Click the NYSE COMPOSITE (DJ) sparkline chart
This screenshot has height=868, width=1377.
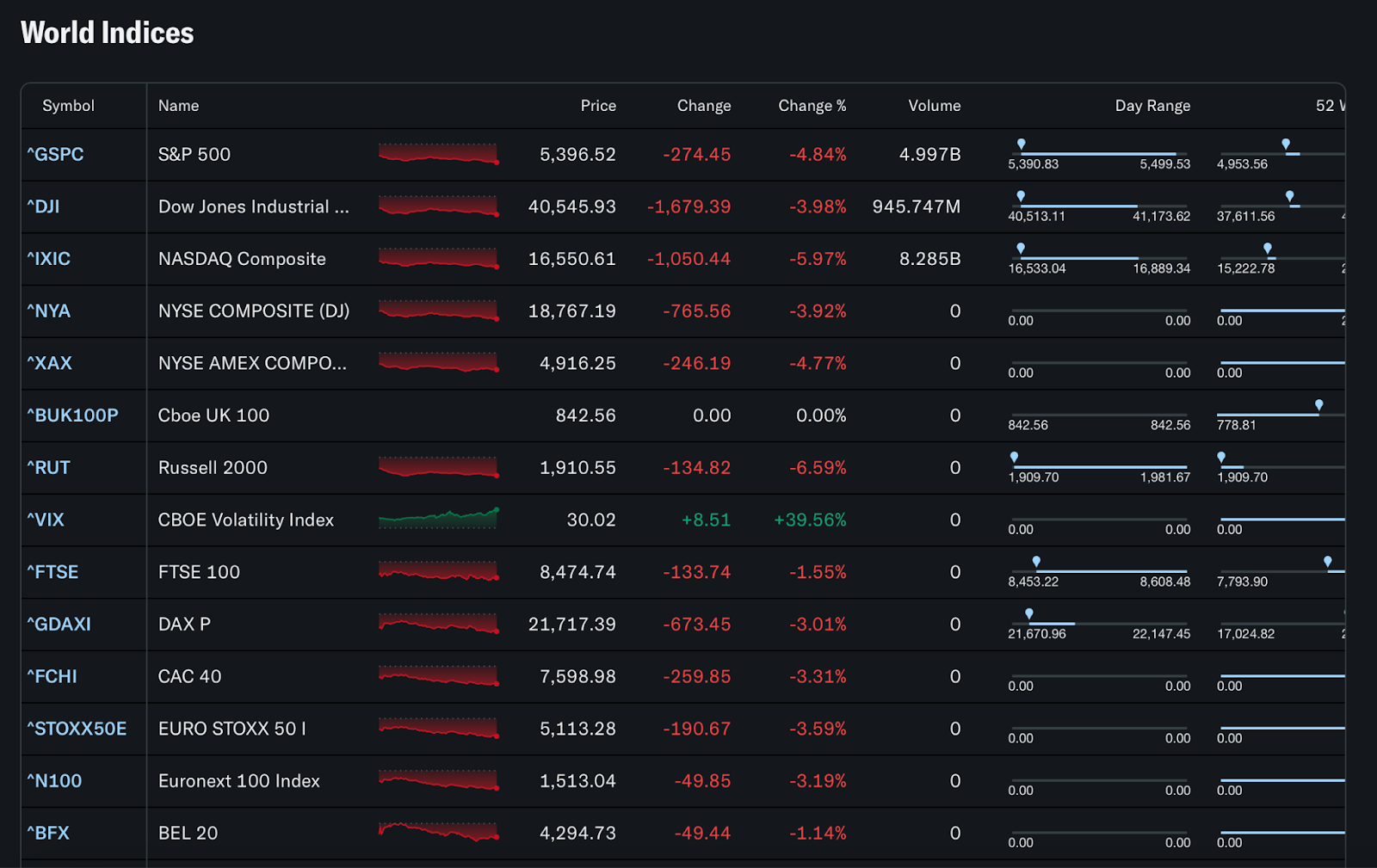click(x=439, y=311)
